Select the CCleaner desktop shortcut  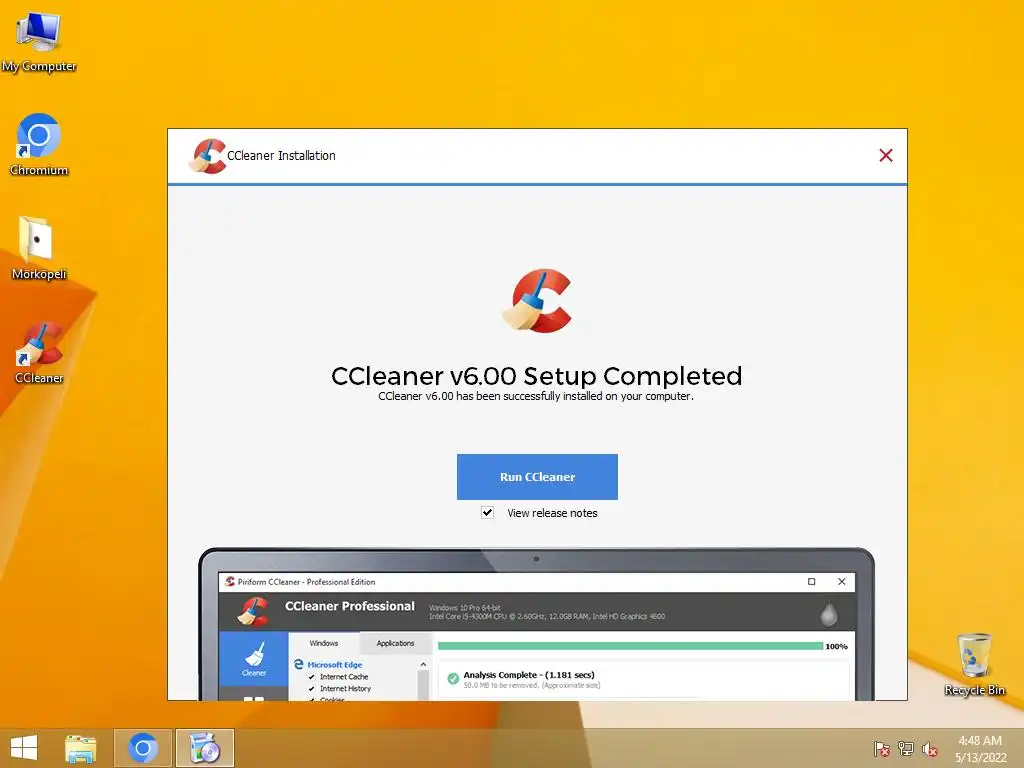(39, 353)
